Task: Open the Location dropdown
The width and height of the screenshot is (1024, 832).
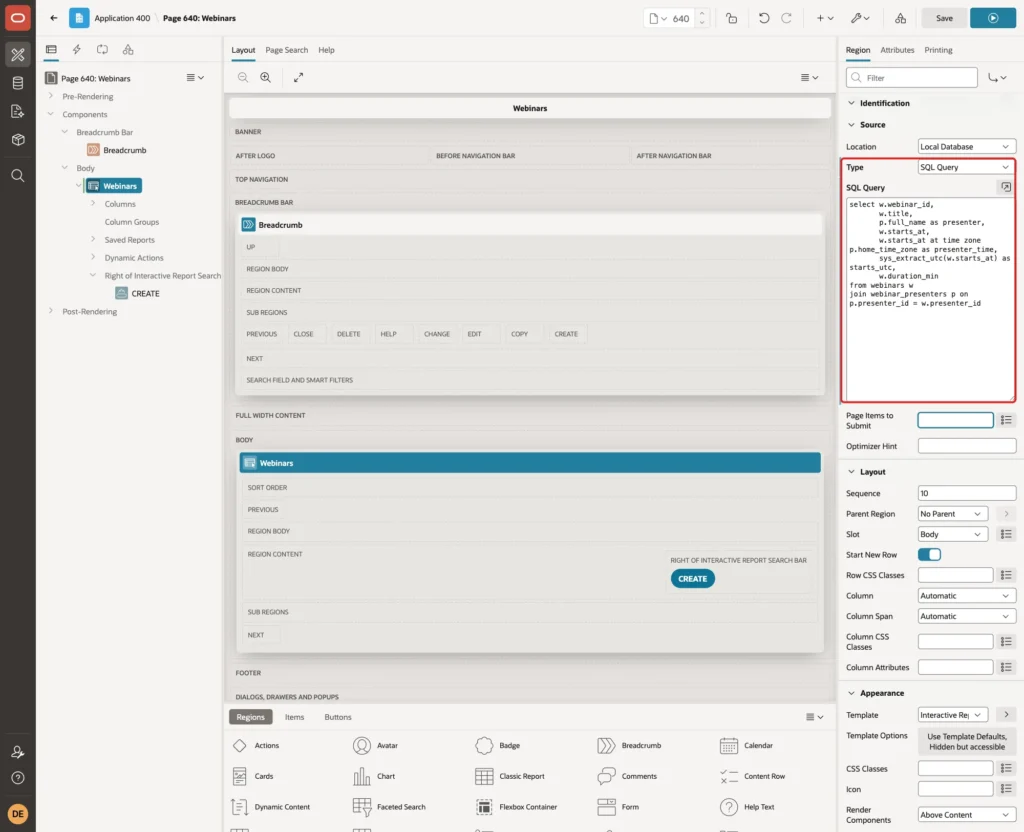Action: pos(967,147)
